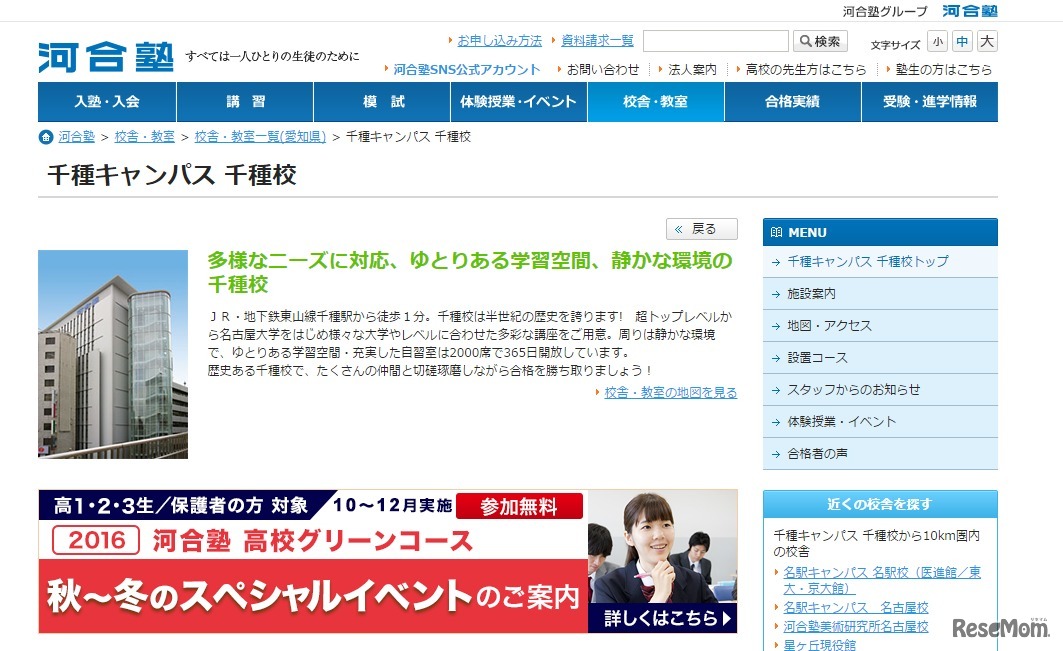The width and height of the screenshot is (1063, 651).
Task: Select the 合格実績 navigation tab
Action: click(793, 102)
